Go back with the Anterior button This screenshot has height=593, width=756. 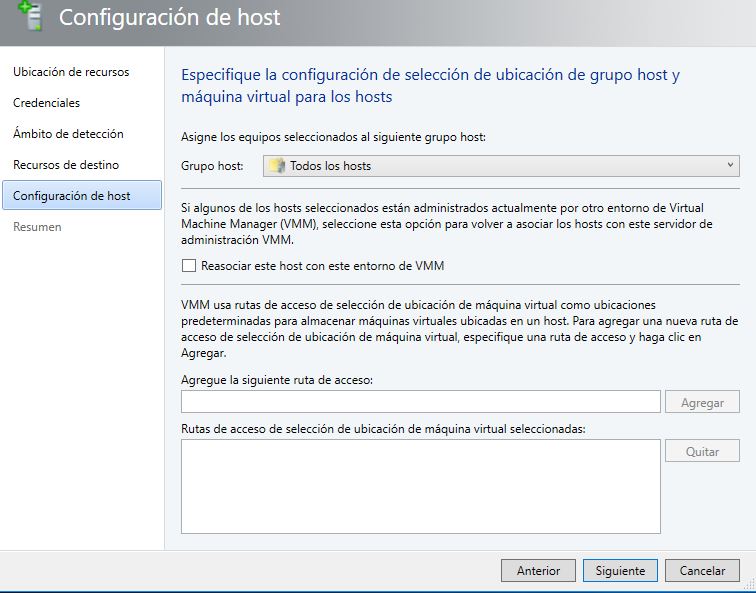(x=538, y=571)
